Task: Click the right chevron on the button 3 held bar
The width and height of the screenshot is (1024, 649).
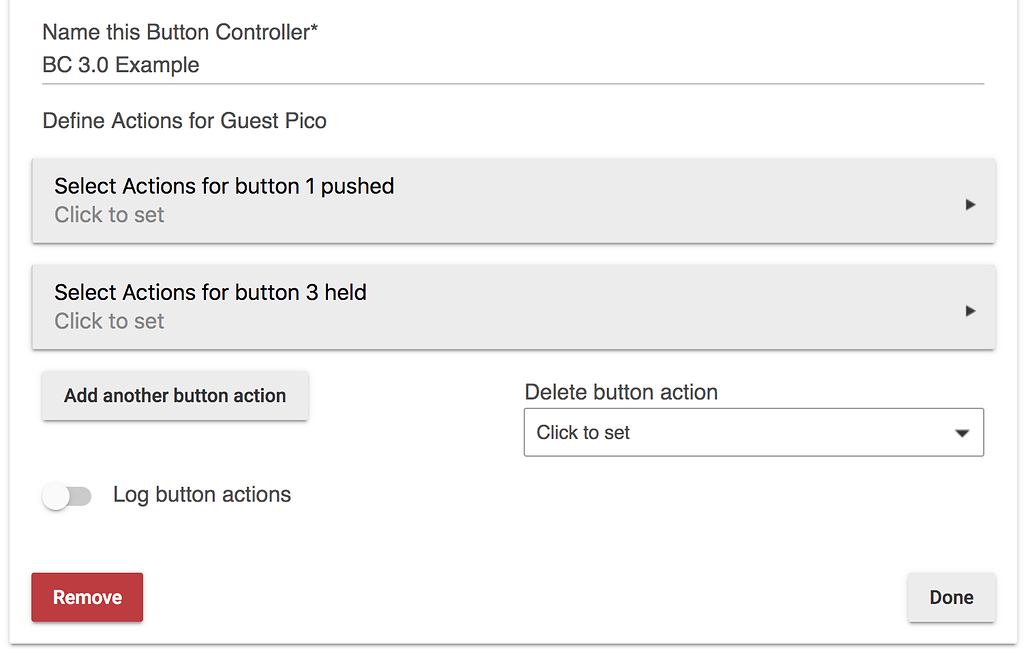Action: tap(969, 310)
